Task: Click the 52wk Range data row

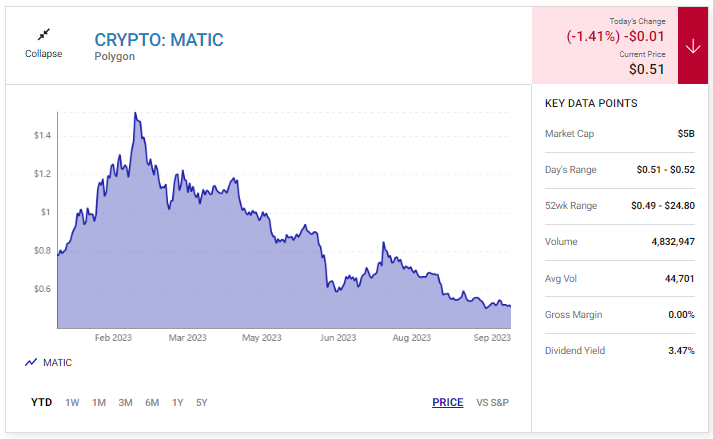Action: [619, 206]
